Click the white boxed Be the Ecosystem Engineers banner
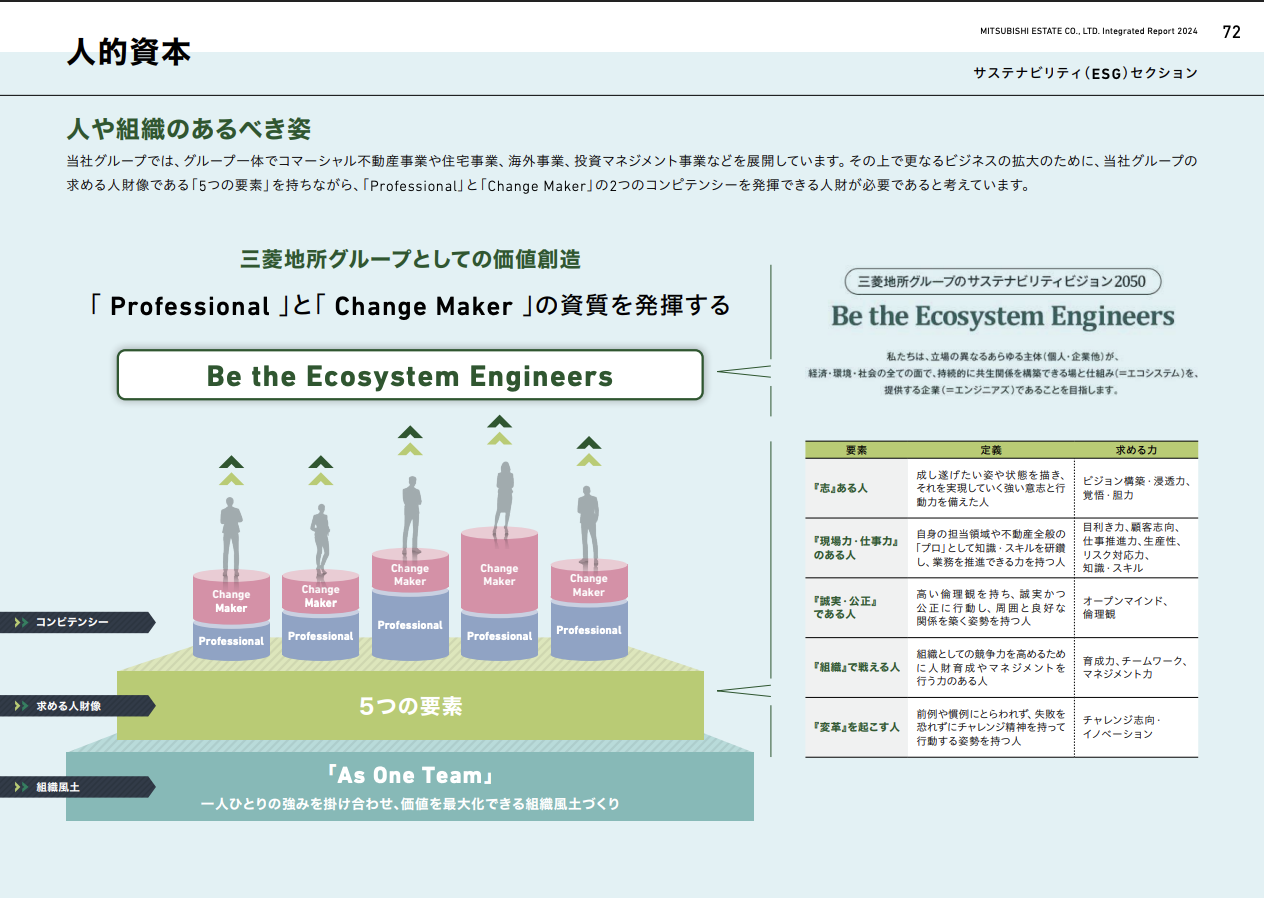The height and width of the screenshot is (898, 1264). [410, 375]
